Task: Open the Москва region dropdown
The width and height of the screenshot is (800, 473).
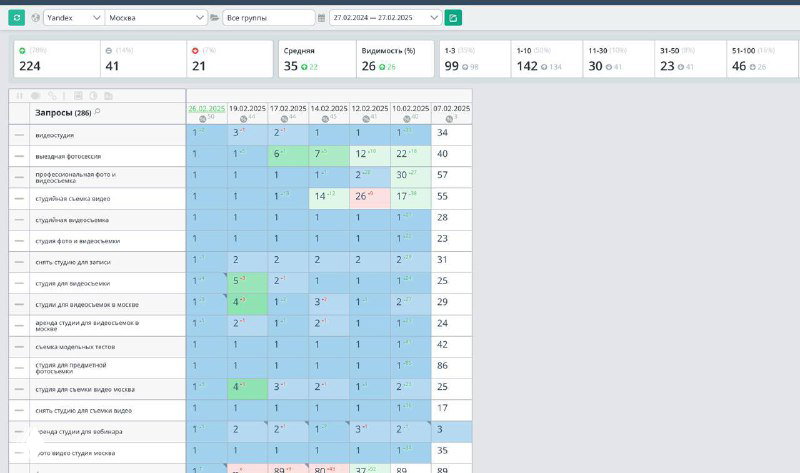Action: click(156, 18)
